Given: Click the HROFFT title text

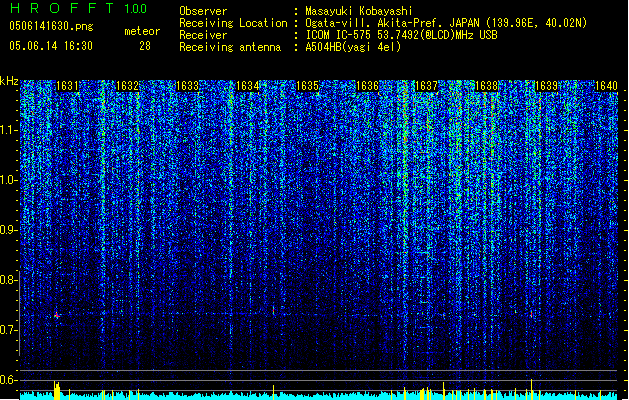Looking at the screenshot, I should click(x=62, y=8).
